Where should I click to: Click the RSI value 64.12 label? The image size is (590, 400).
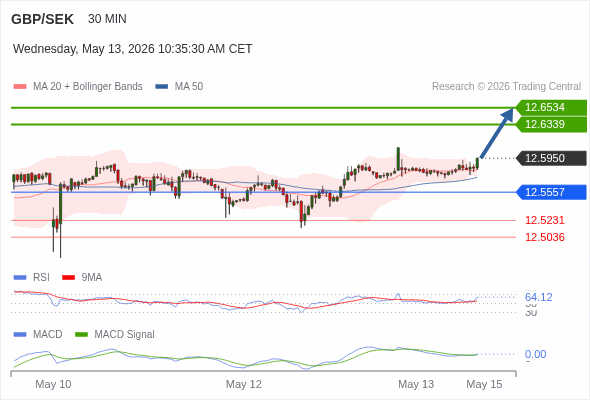[538, 297]
